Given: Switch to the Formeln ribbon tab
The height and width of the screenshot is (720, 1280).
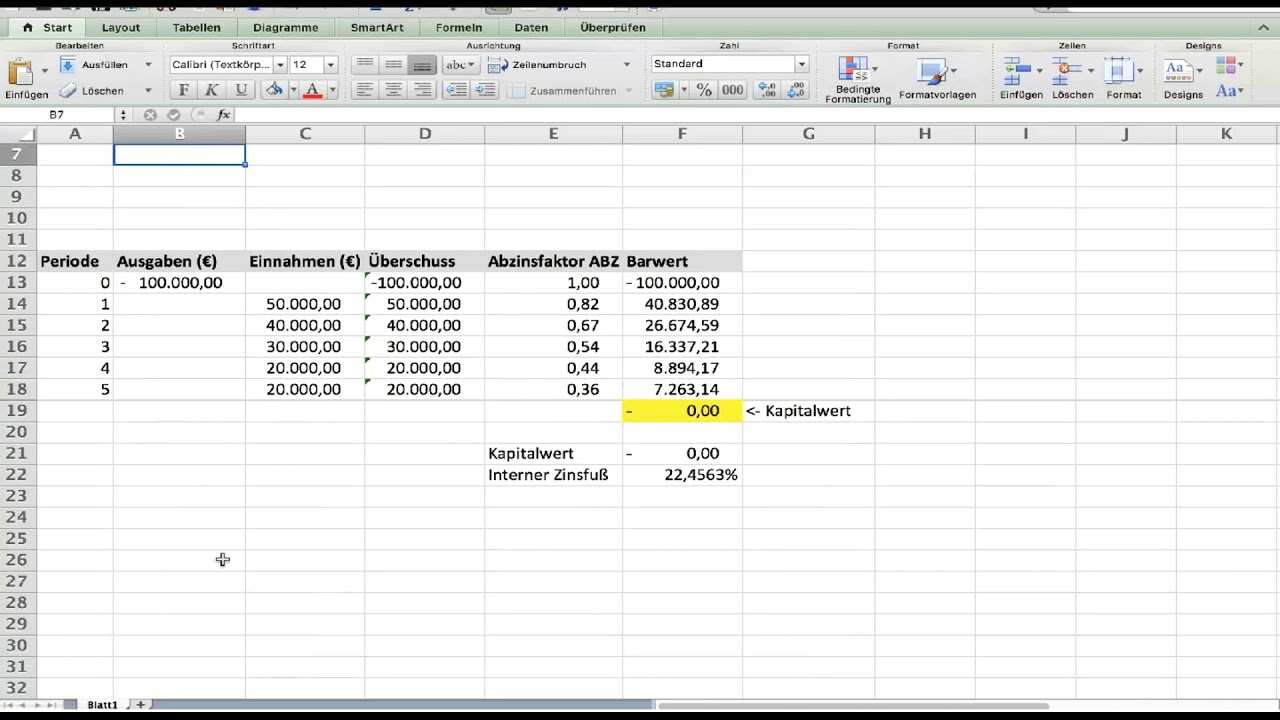Looking at the screenshot, I should [458, 27].
